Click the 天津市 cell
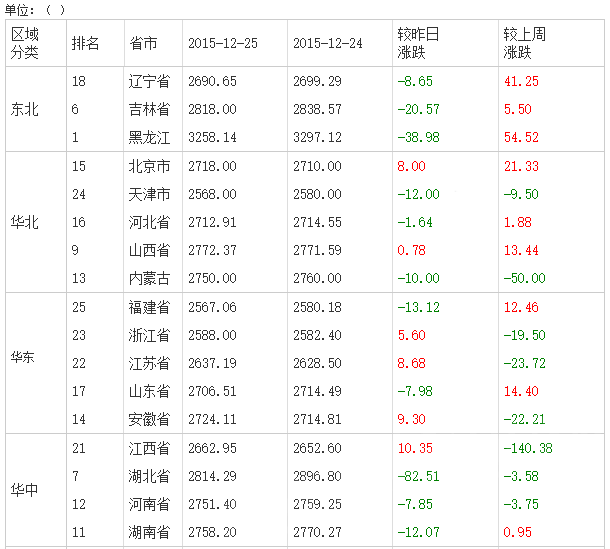This screenshot has width=610, height=549. (149, 194)
